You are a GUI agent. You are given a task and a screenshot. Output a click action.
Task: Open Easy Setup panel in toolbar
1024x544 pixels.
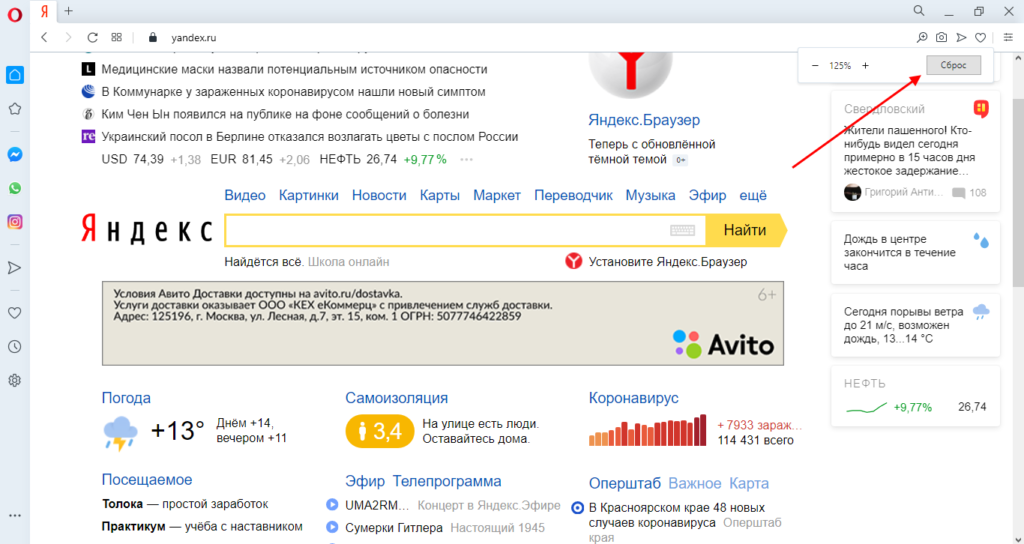click(1008, 37)
